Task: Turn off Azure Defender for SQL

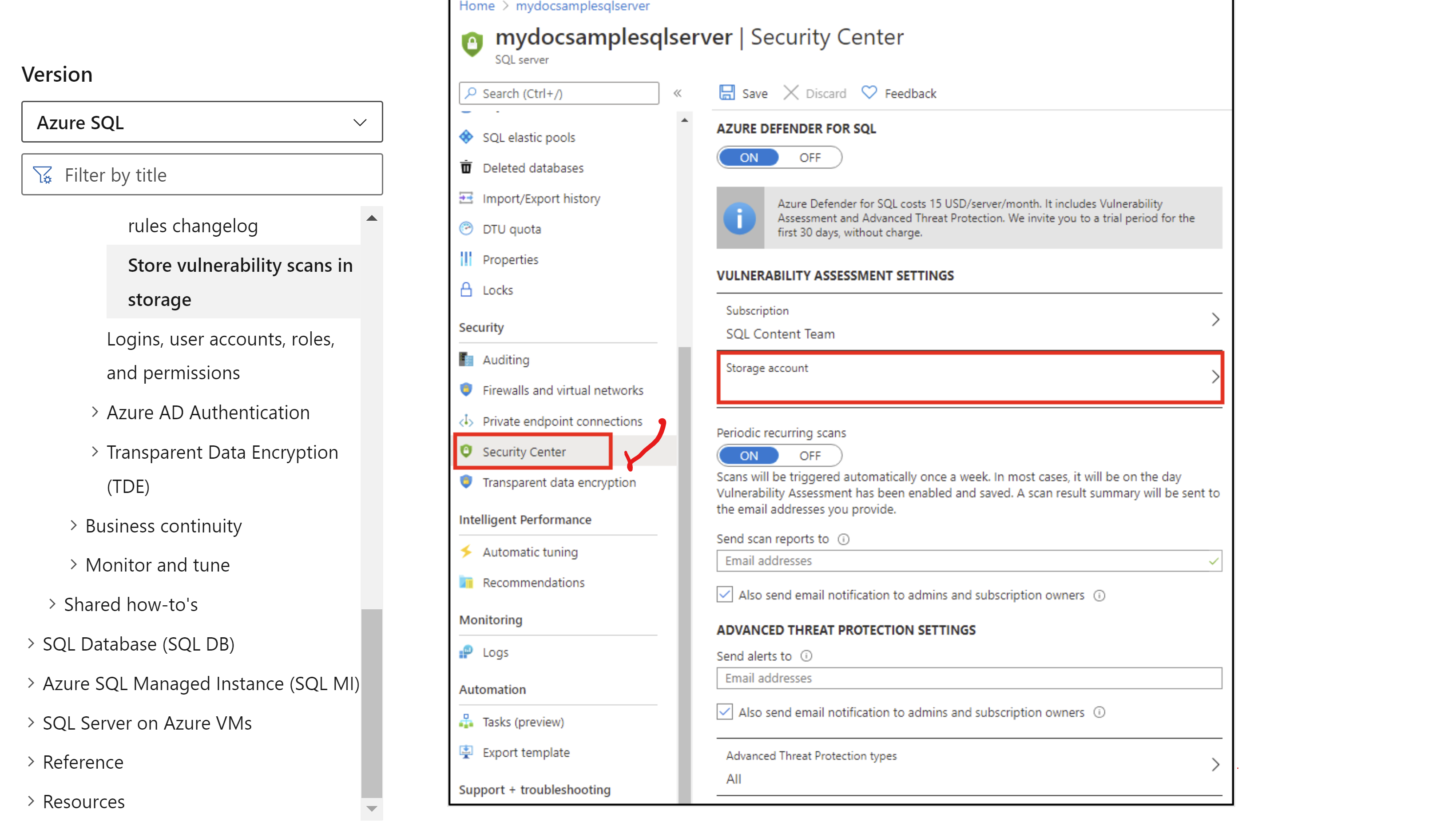Action: tap(810, 157)
